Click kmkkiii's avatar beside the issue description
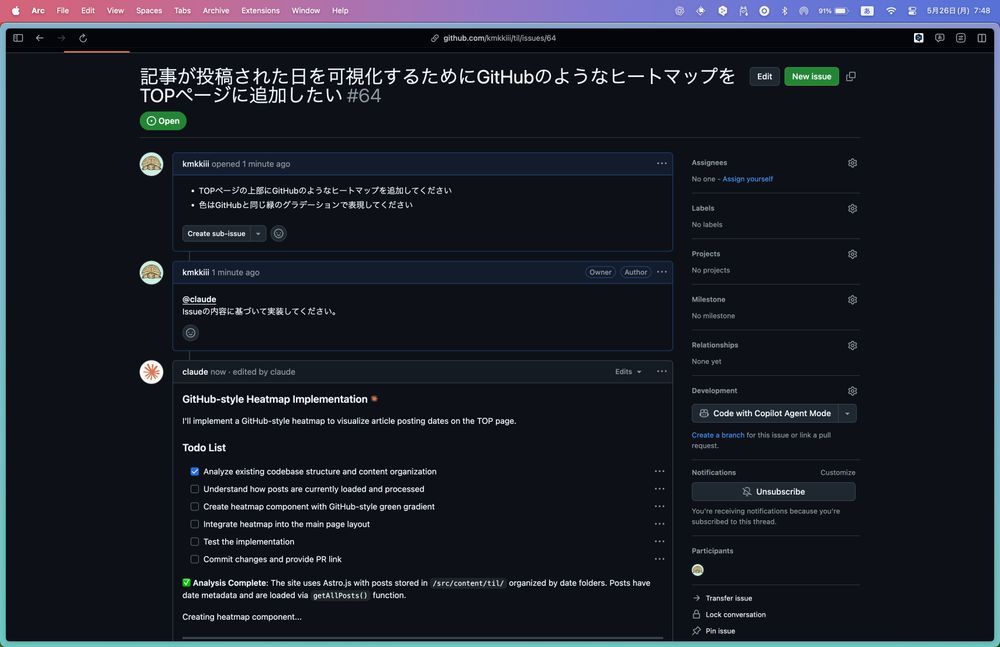1000x647 pixels. point(152,164)
